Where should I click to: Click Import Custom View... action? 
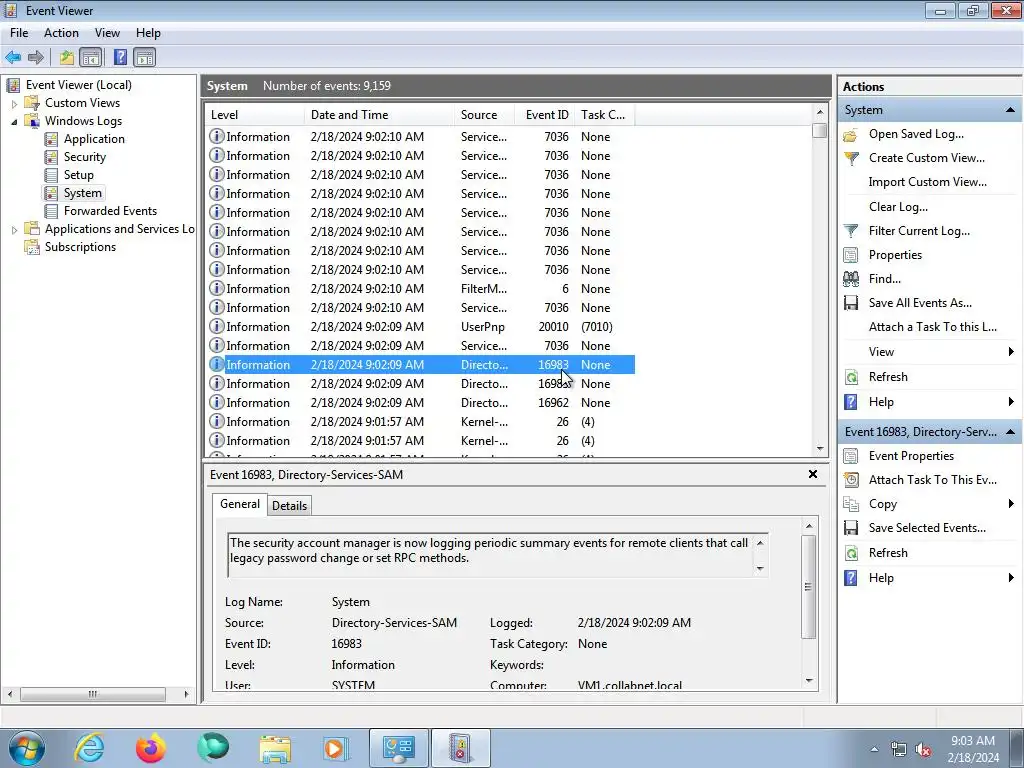tap(927, 182)
